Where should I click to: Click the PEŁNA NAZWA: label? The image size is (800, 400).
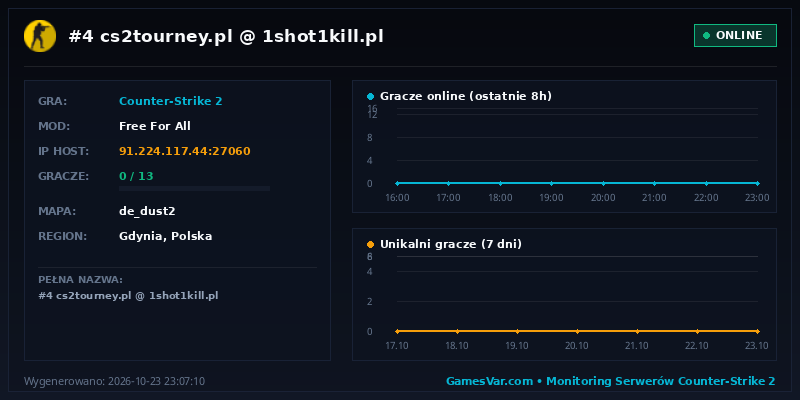[x=81, y=280]
